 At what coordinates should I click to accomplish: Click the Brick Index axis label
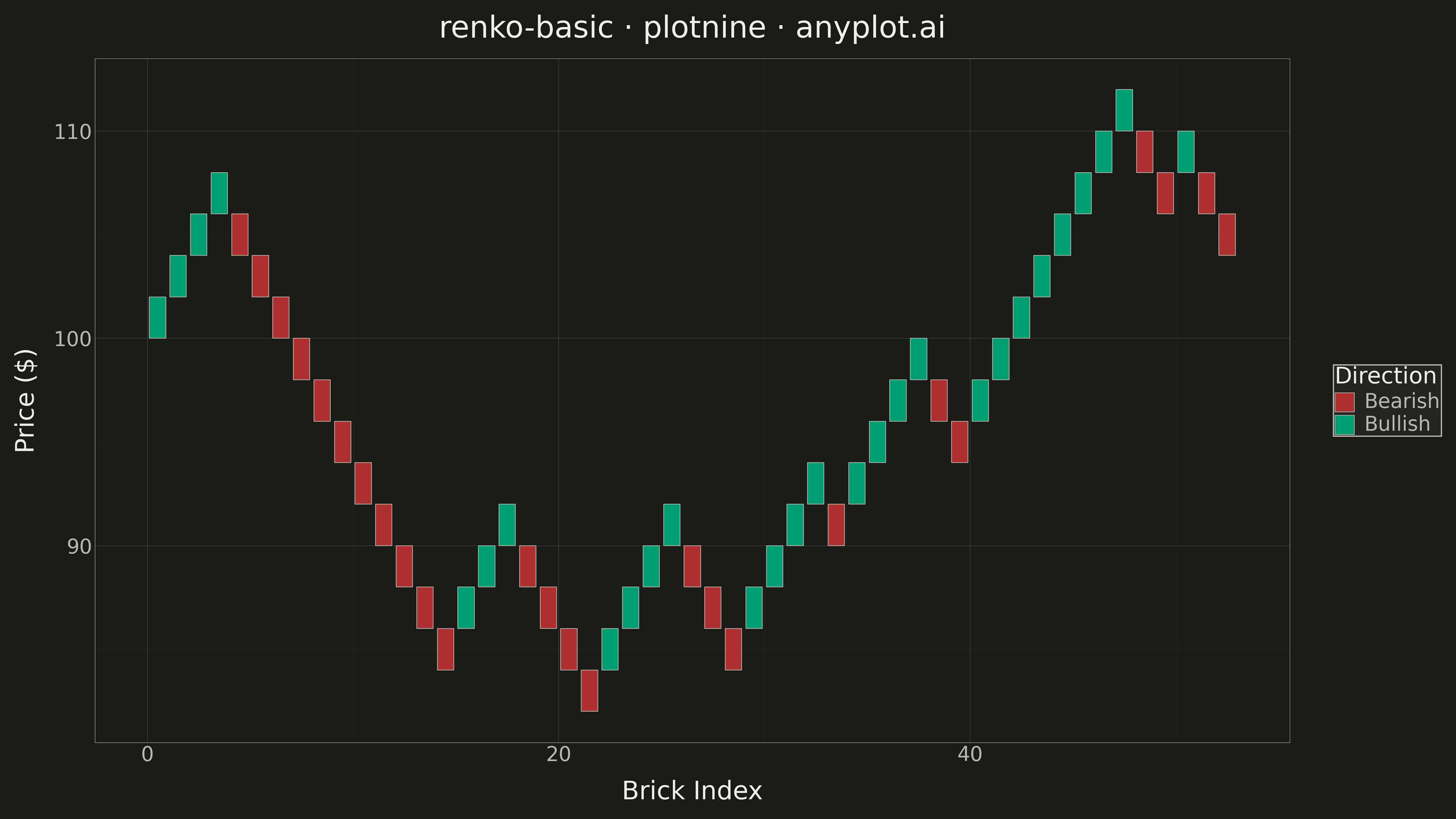[692, 790]
